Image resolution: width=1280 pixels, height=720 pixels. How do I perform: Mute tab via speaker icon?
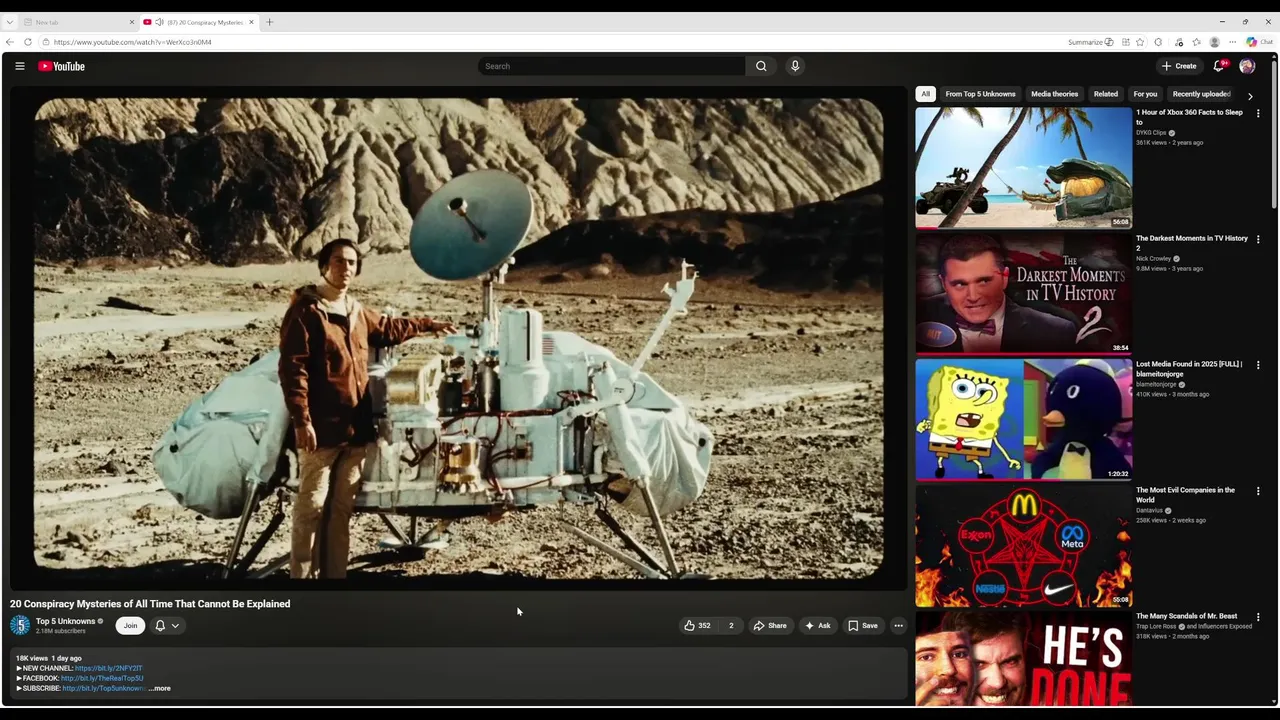coord(159,22)
